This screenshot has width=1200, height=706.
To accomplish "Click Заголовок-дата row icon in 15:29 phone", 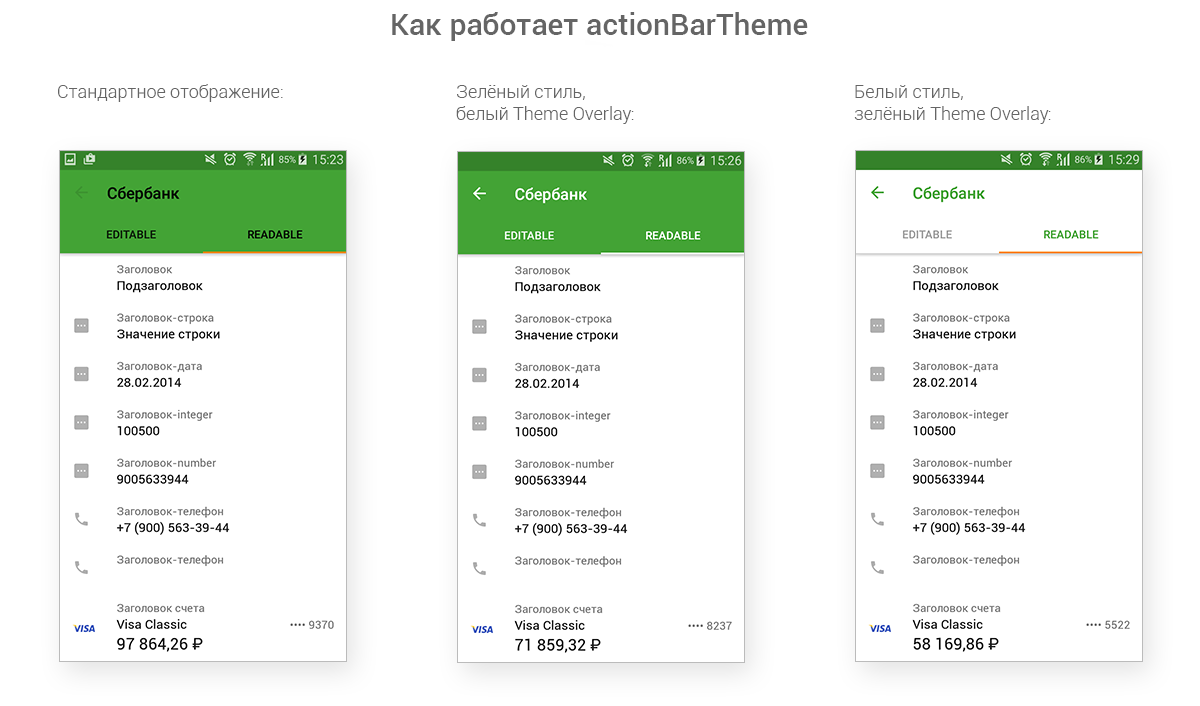I will 878,374.
